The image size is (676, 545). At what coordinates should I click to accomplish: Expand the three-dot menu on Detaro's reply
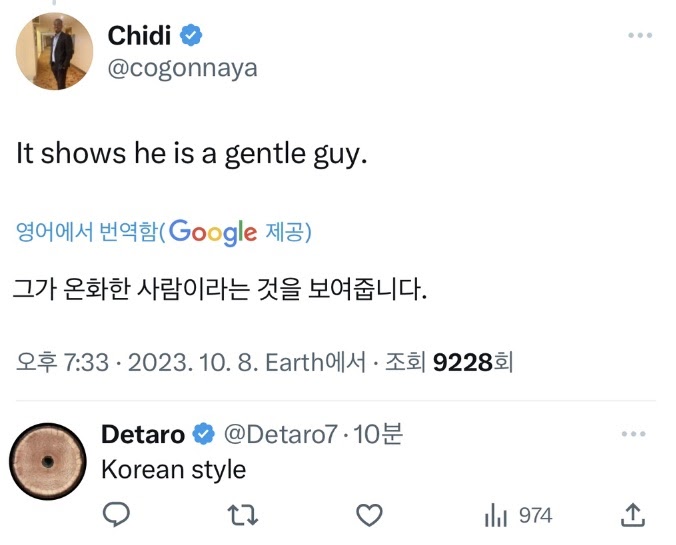point(634,435)
